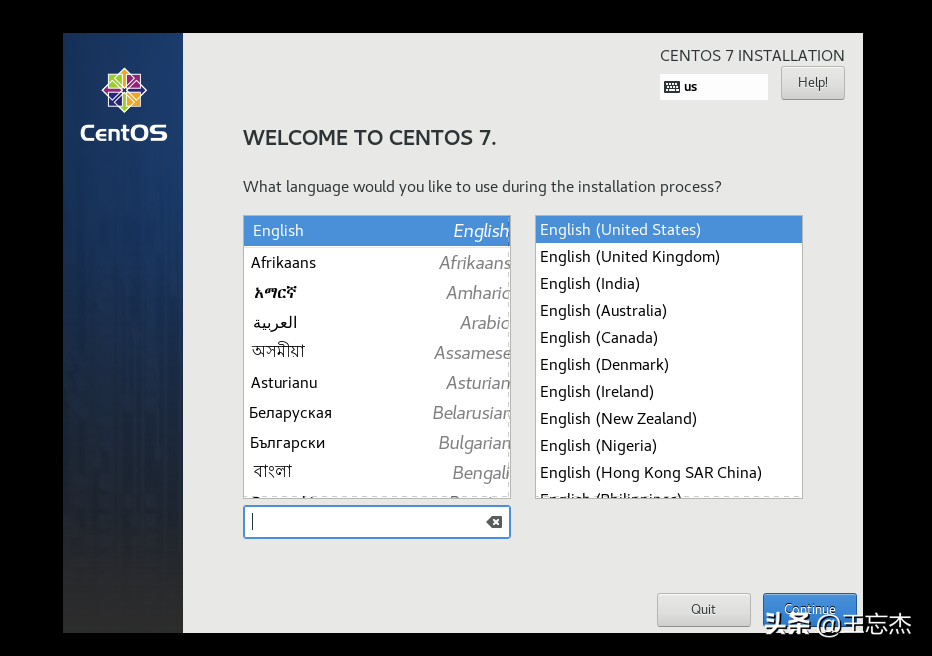The width and height of the screenshot is (932, 656).
Task: Select Български (Bulgarian) language row
Action: [x=377, y=443]
